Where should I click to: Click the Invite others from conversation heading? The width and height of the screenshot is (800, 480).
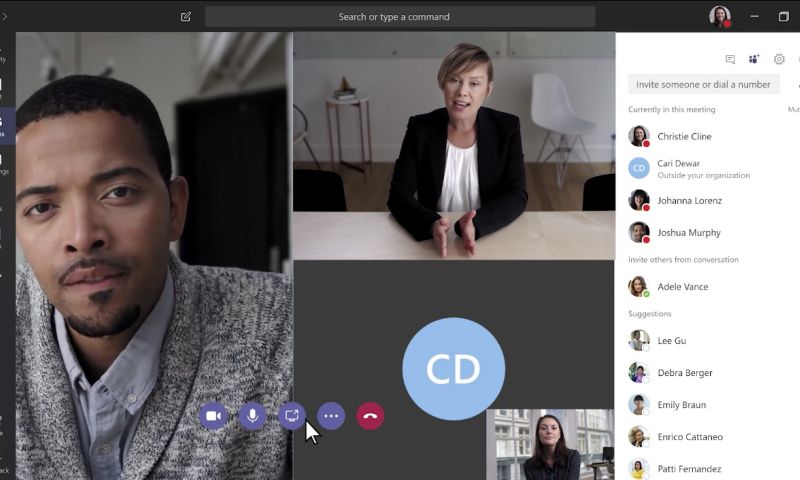(x=683, y=260)
